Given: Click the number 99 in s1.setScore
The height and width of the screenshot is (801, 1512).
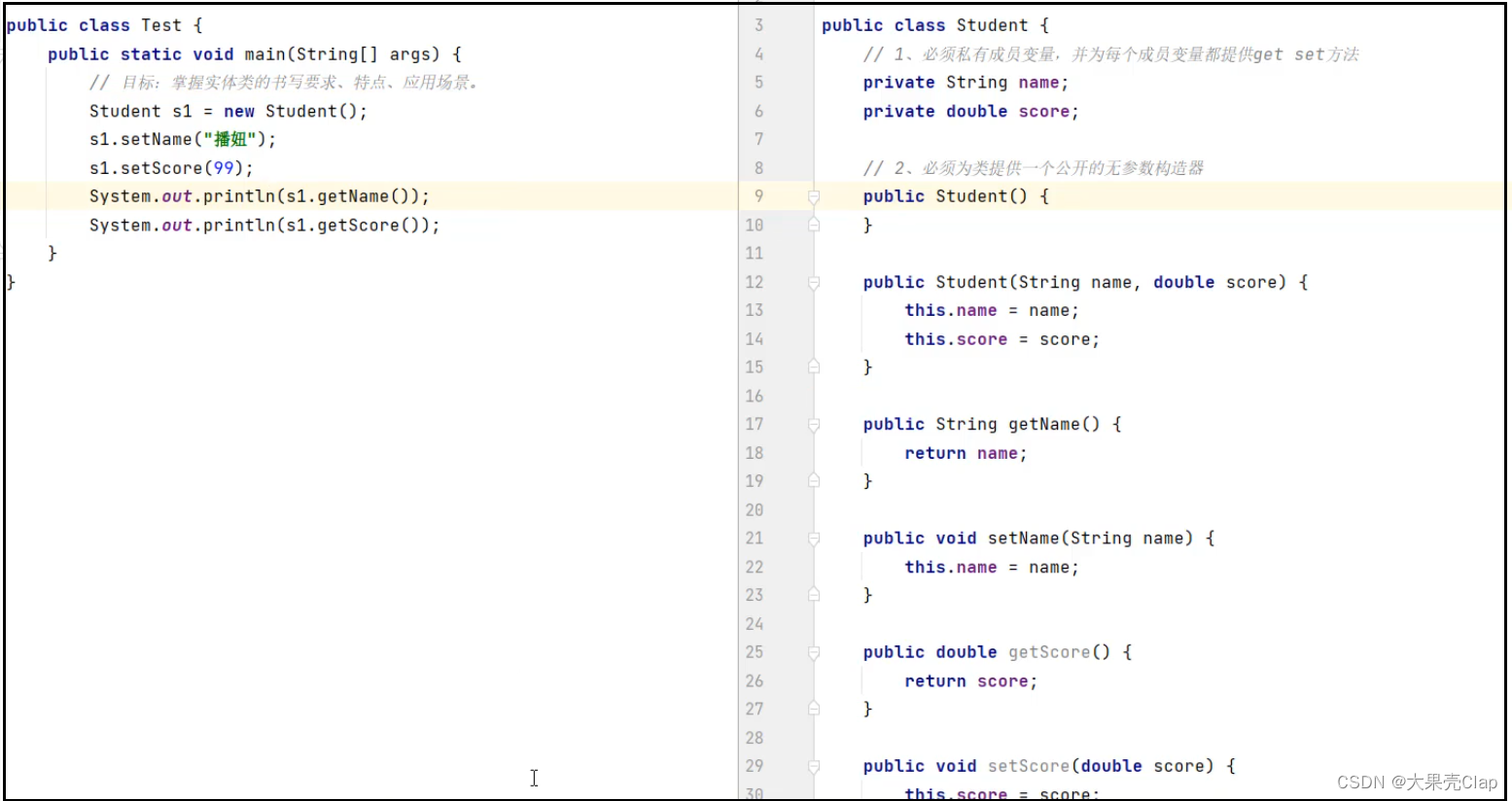Looking at the screenshot, I should tap(224, 168).
